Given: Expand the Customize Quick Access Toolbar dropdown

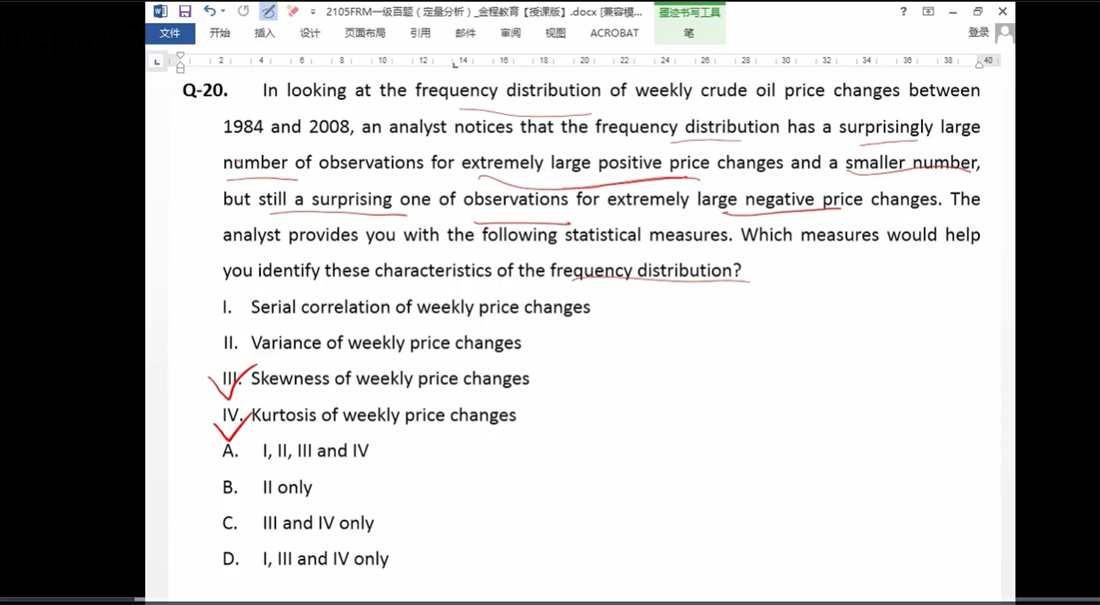Looking at the screenshot, I should point(312,12).
